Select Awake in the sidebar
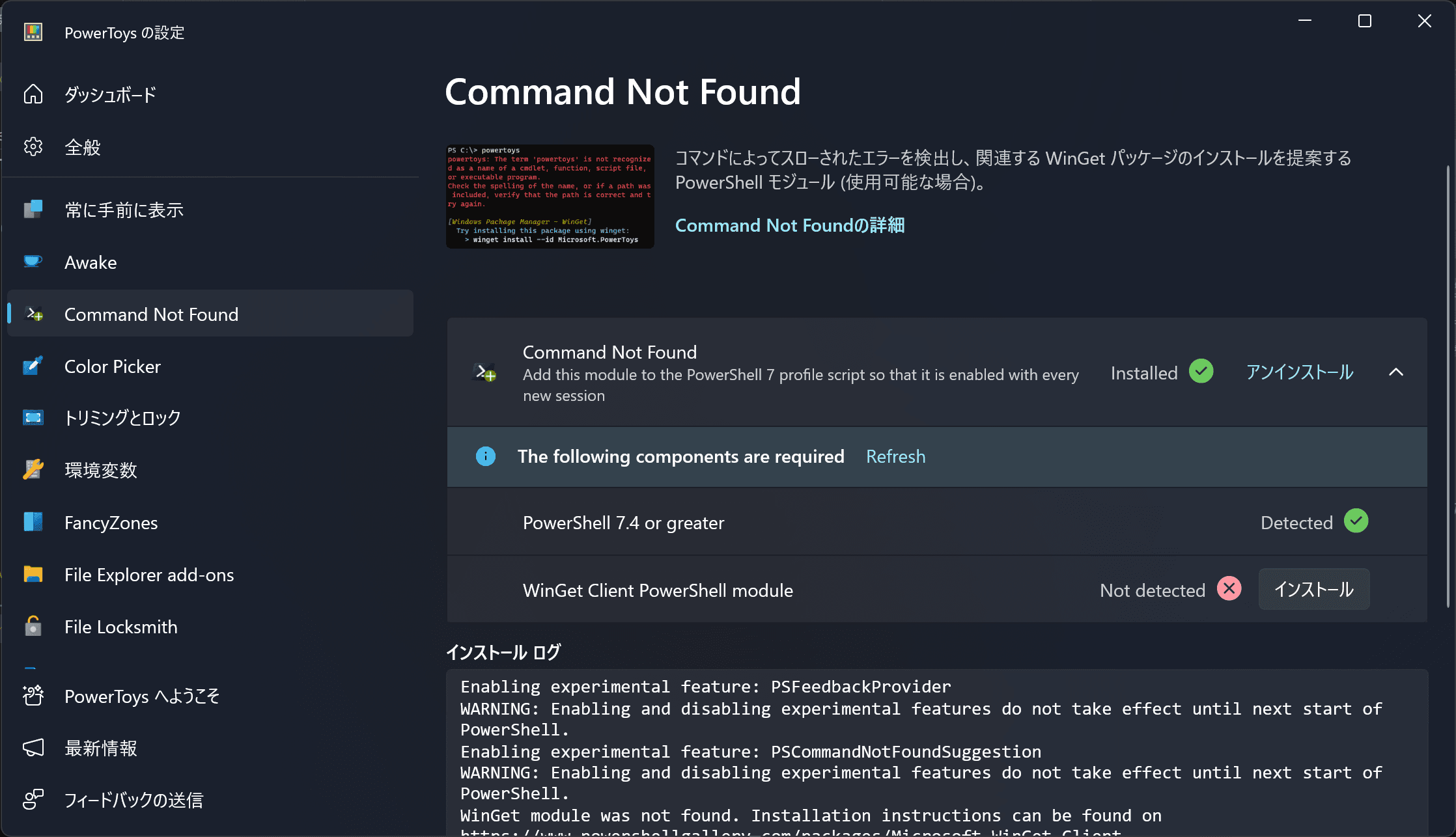Screen dimensions: 1456x837 tap(210, 262)
